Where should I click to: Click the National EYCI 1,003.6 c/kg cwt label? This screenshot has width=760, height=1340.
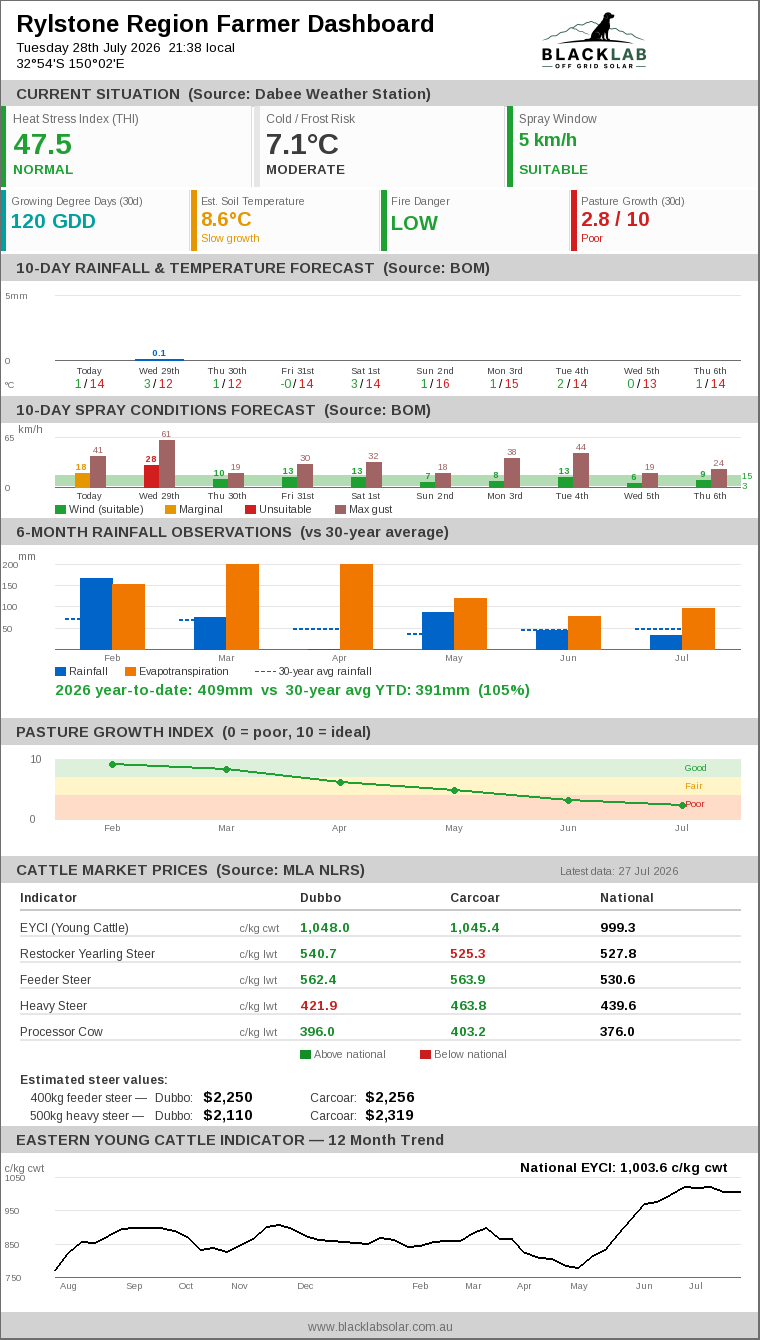point(623,1167)
